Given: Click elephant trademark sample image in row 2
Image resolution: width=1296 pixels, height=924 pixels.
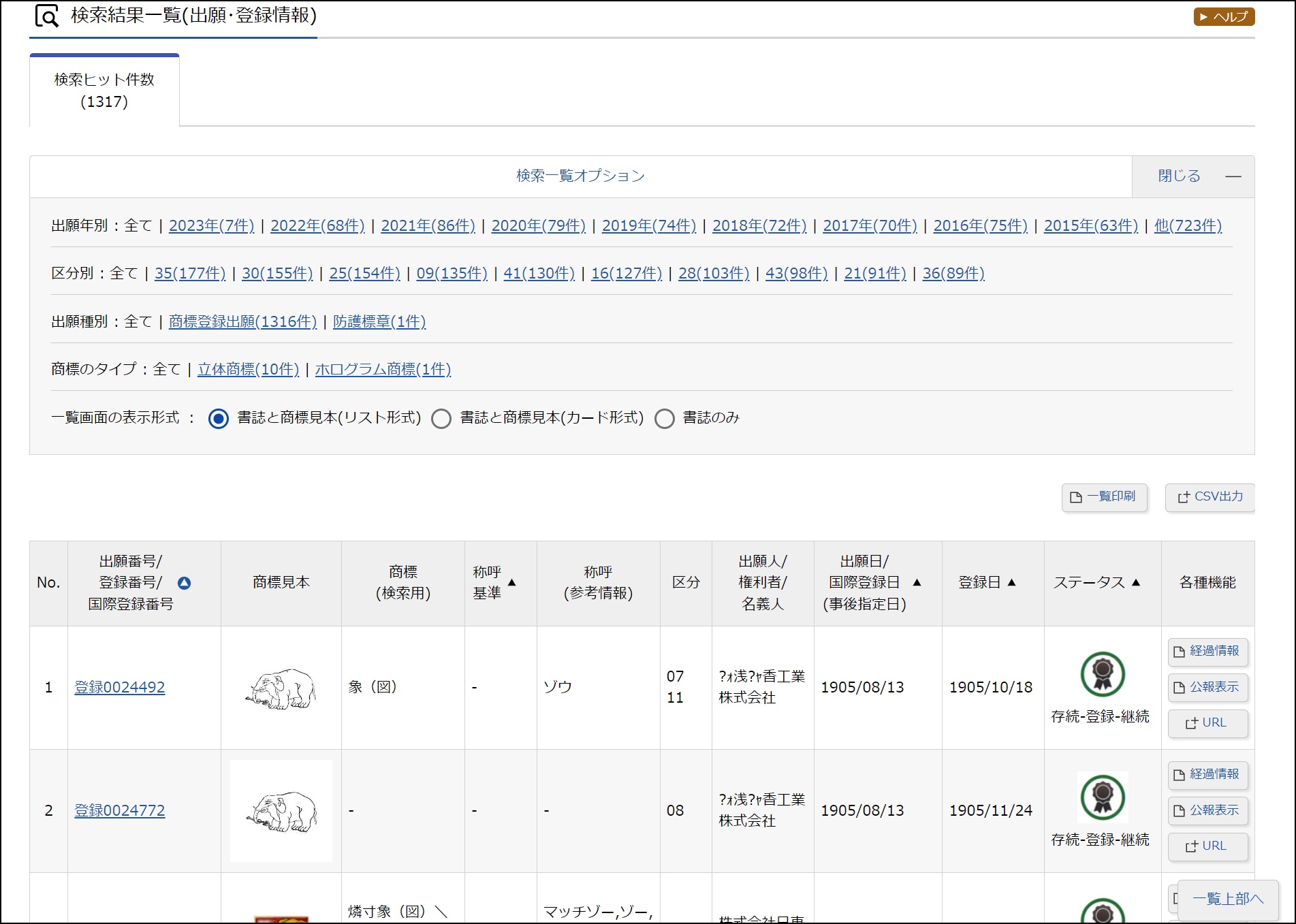Looking at the screenshot, I should (x=281, y=811).
